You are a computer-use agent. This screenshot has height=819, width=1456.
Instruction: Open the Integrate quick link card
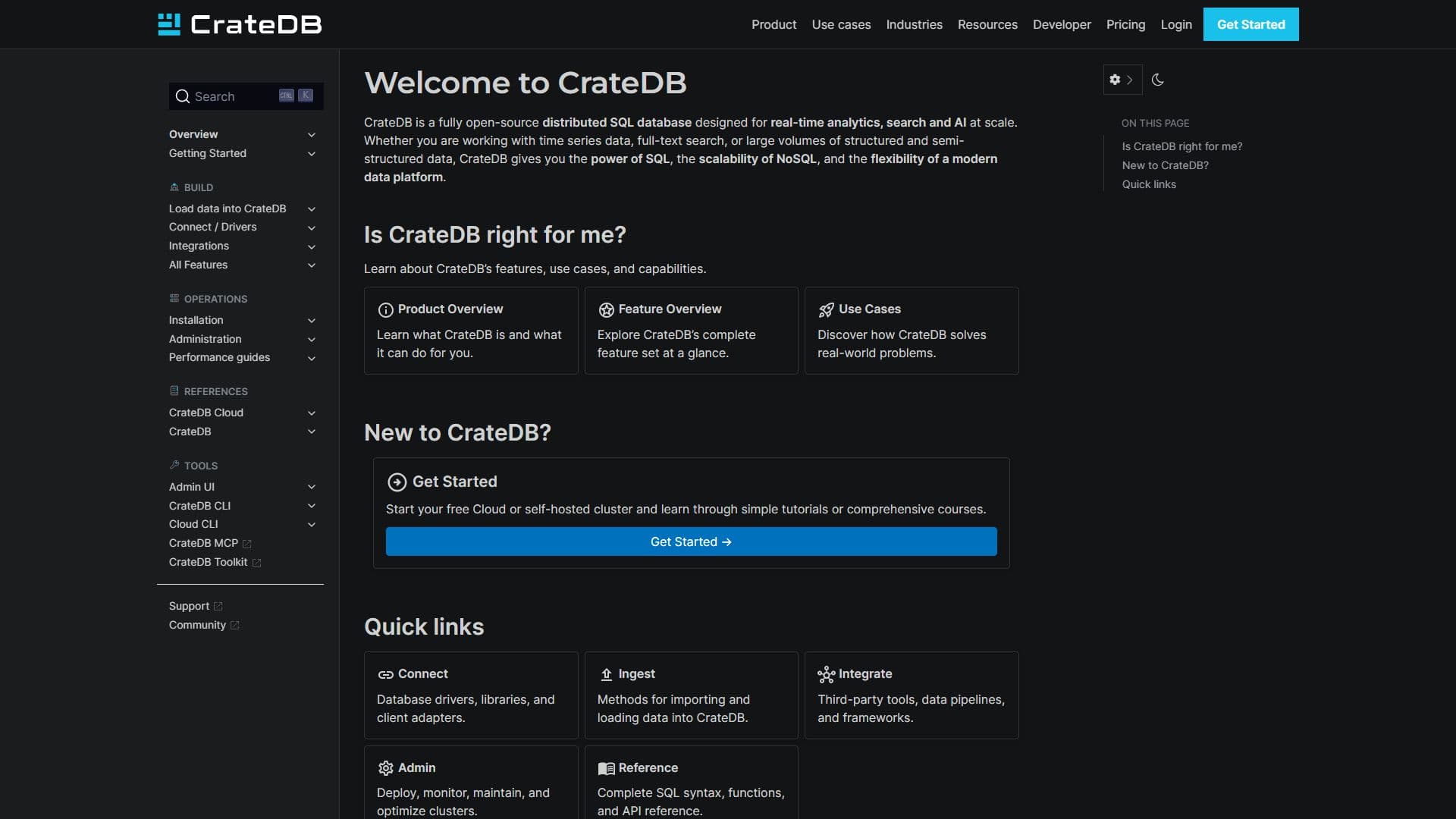tap(911, 695)
